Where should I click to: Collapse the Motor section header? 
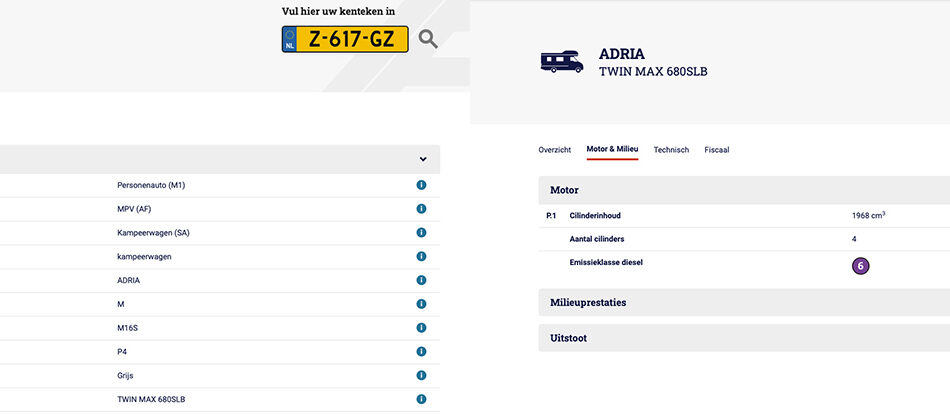743,190
